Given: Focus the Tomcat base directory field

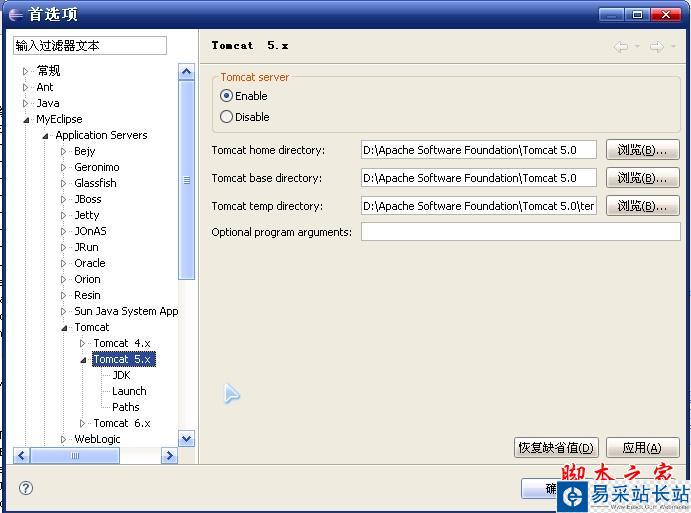Looking at the screenshot, I should (x=479, y=178).
